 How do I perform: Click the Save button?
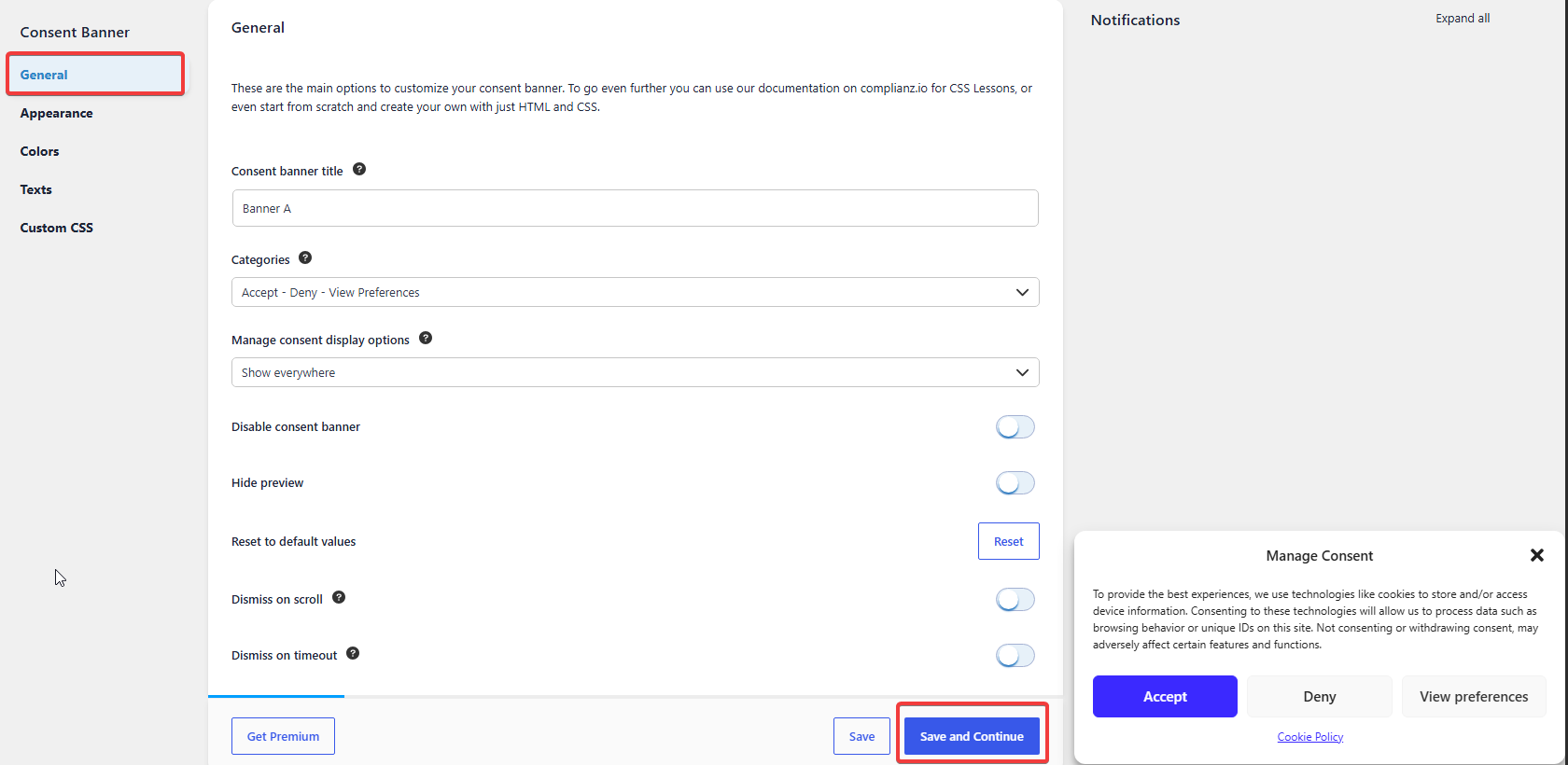pos(862,736)
